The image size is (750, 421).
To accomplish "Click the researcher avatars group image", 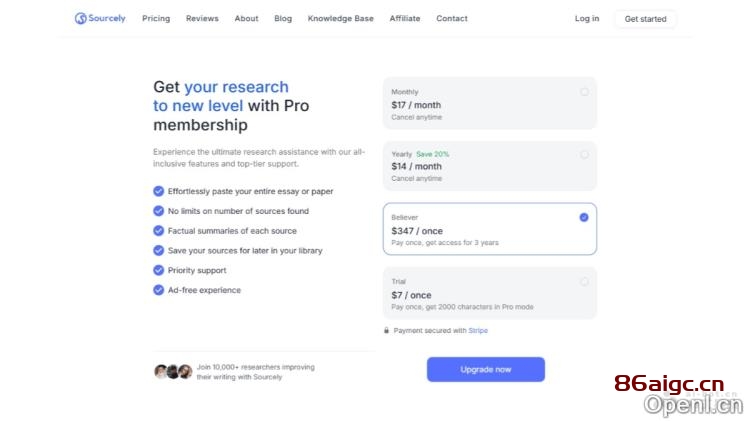I will 173,371.
